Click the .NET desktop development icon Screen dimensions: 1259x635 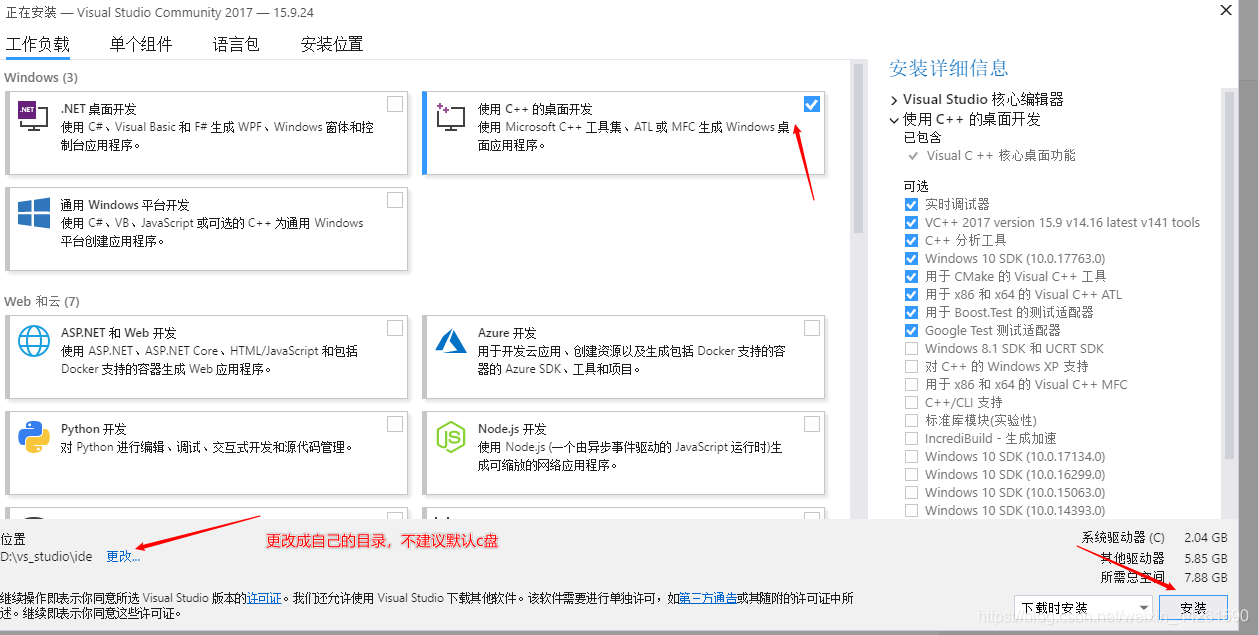coord(33,116)
